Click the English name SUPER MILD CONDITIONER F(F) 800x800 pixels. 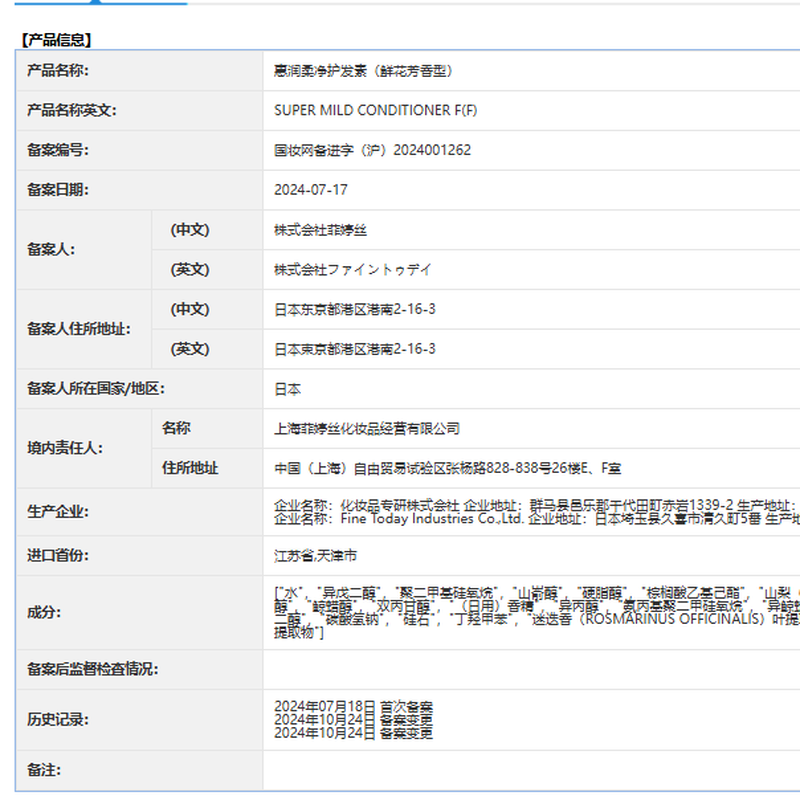click(375, 111)
